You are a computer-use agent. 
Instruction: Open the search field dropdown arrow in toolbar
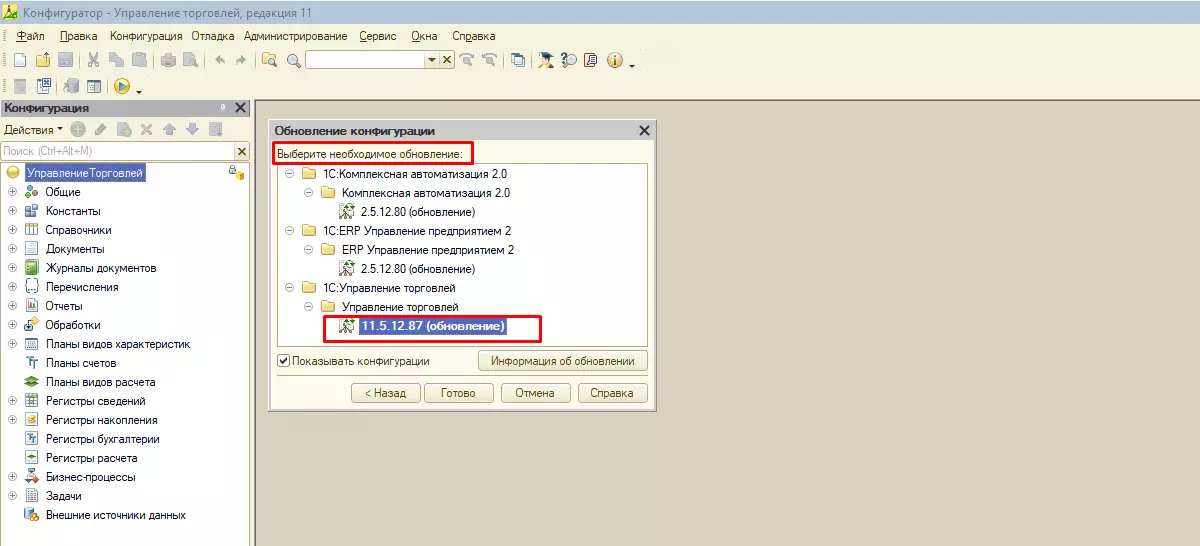click(432, 60)
